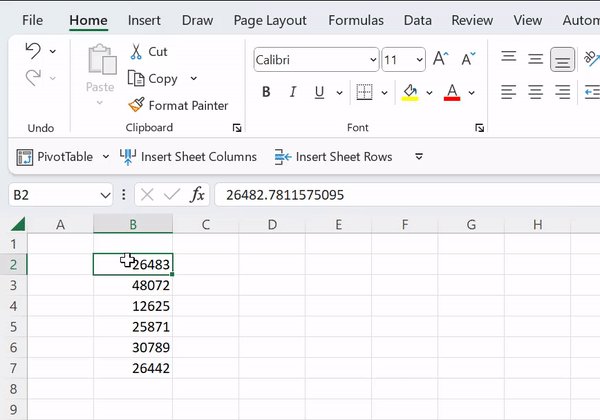
Task: Open the Copy options dropdown
Action: (x=194, y=78)
